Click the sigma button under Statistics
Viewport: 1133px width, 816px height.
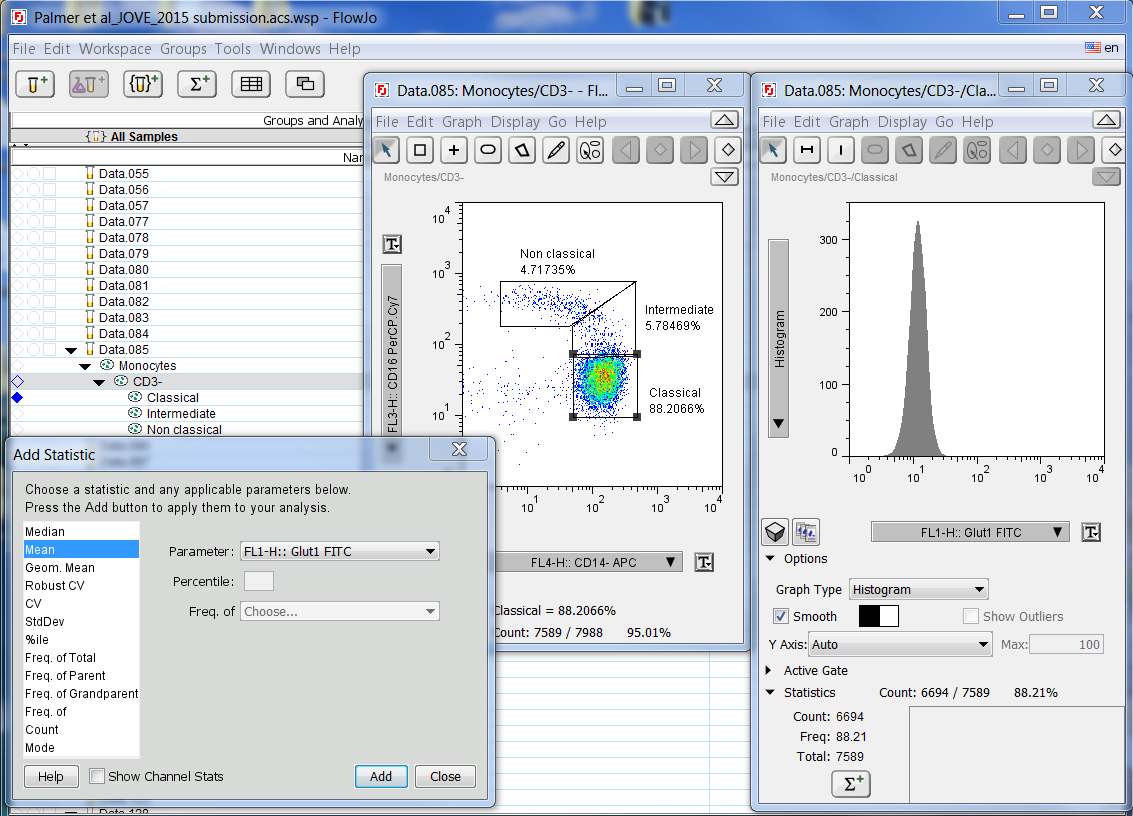(850, 784)
